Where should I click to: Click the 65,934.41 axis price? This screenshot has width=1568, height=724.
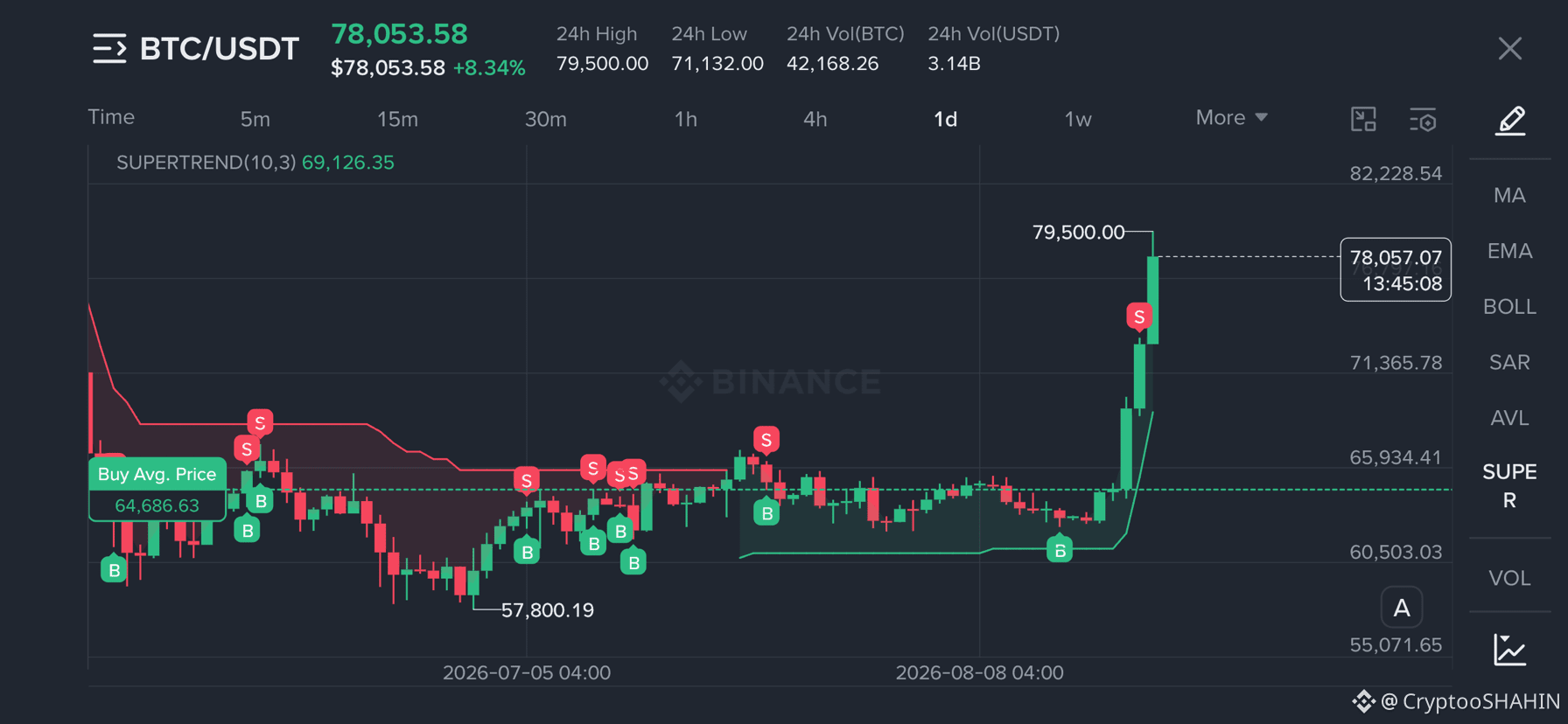click(x=1396, y=457)
